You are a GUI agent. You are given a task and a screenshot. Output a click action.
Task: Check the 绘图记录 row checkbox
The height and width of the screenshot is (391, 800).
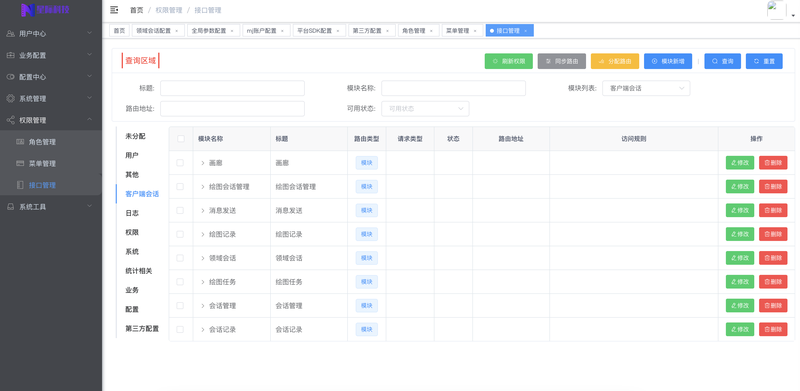(180, 234)
